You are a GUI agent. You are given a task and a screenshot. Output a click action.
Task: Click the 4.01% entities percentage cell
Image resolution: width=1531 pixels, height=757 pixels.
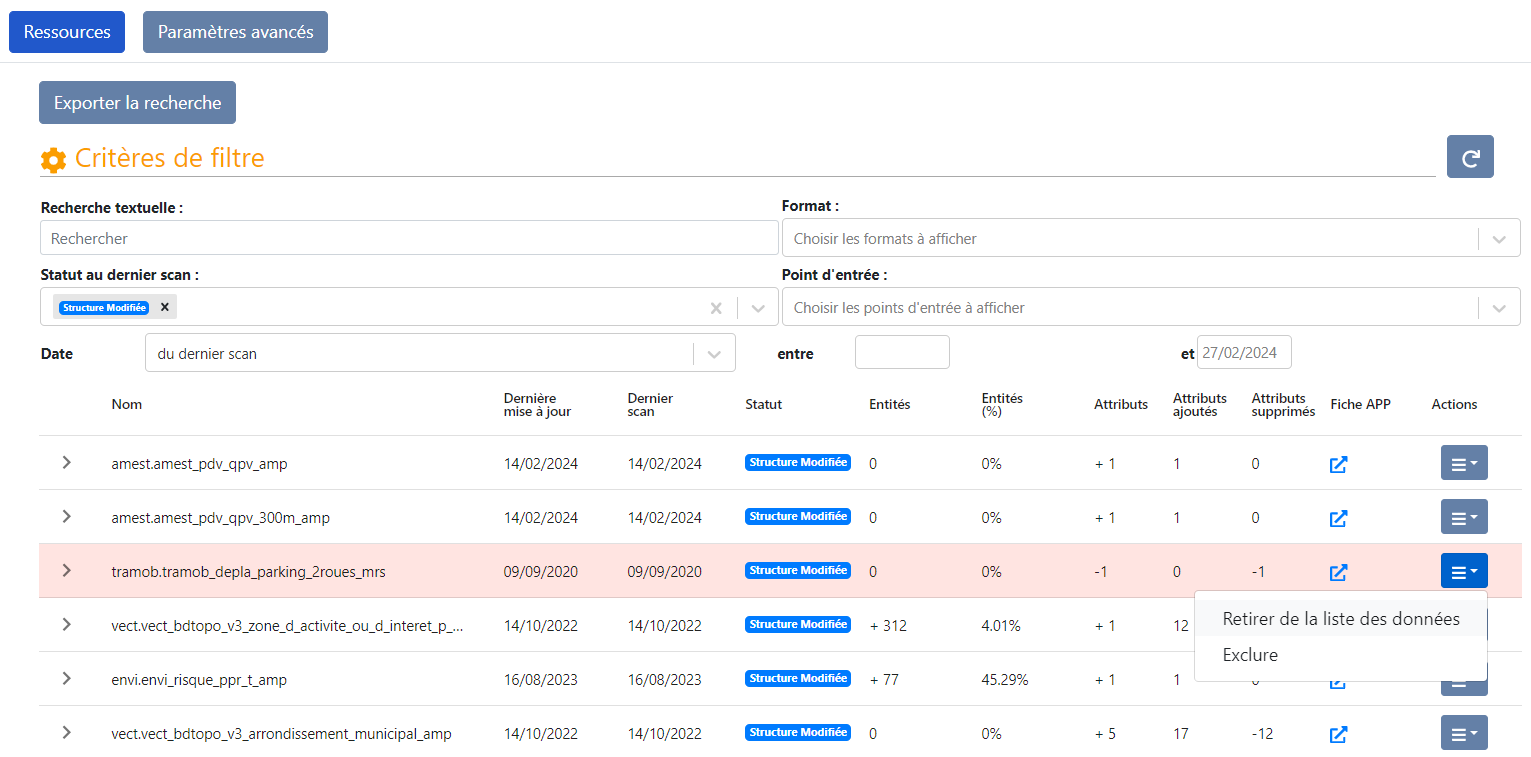point(1001,626)
